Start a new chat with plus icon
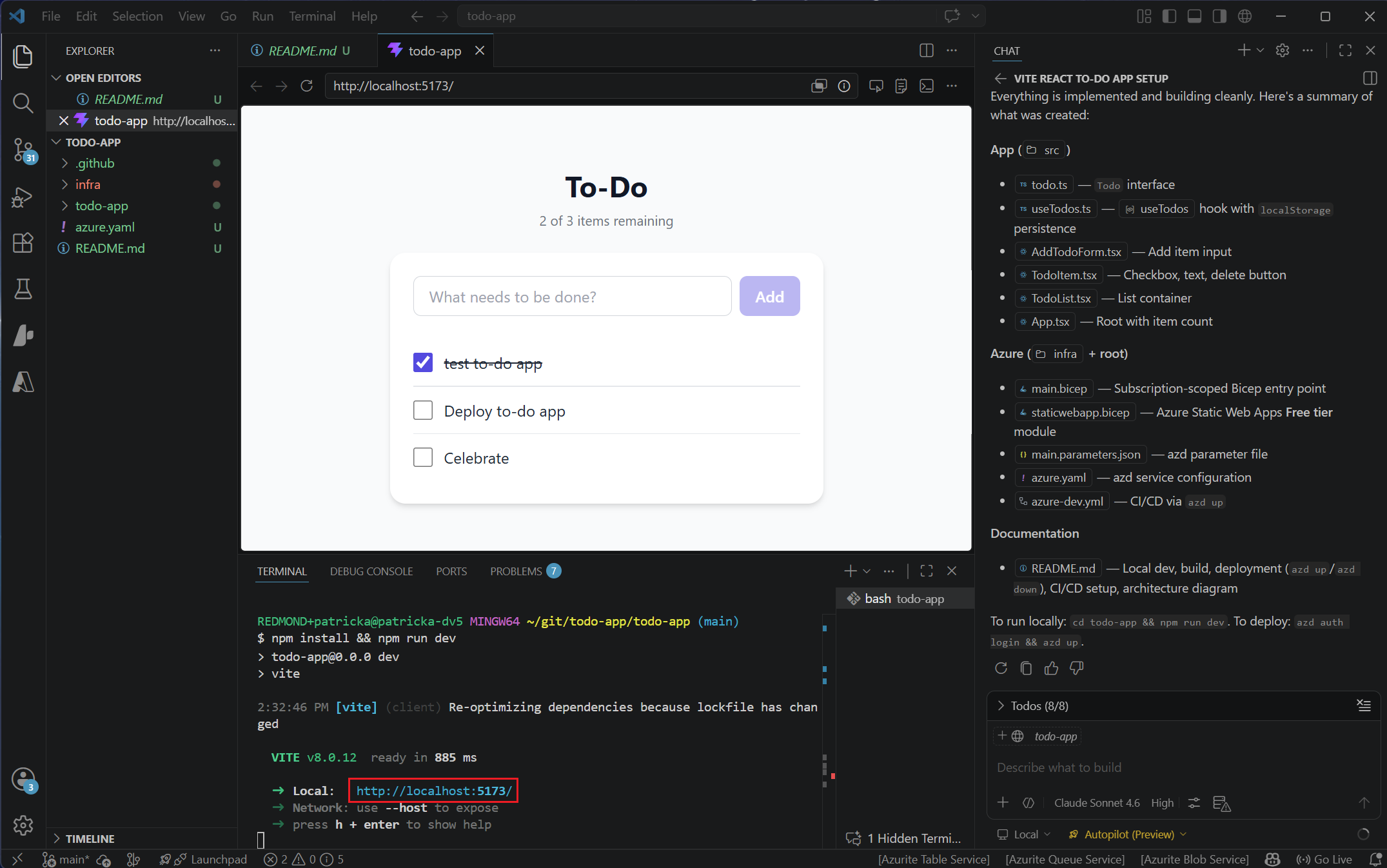The height and width of the screenshot is (868, 1387). 1244,50
